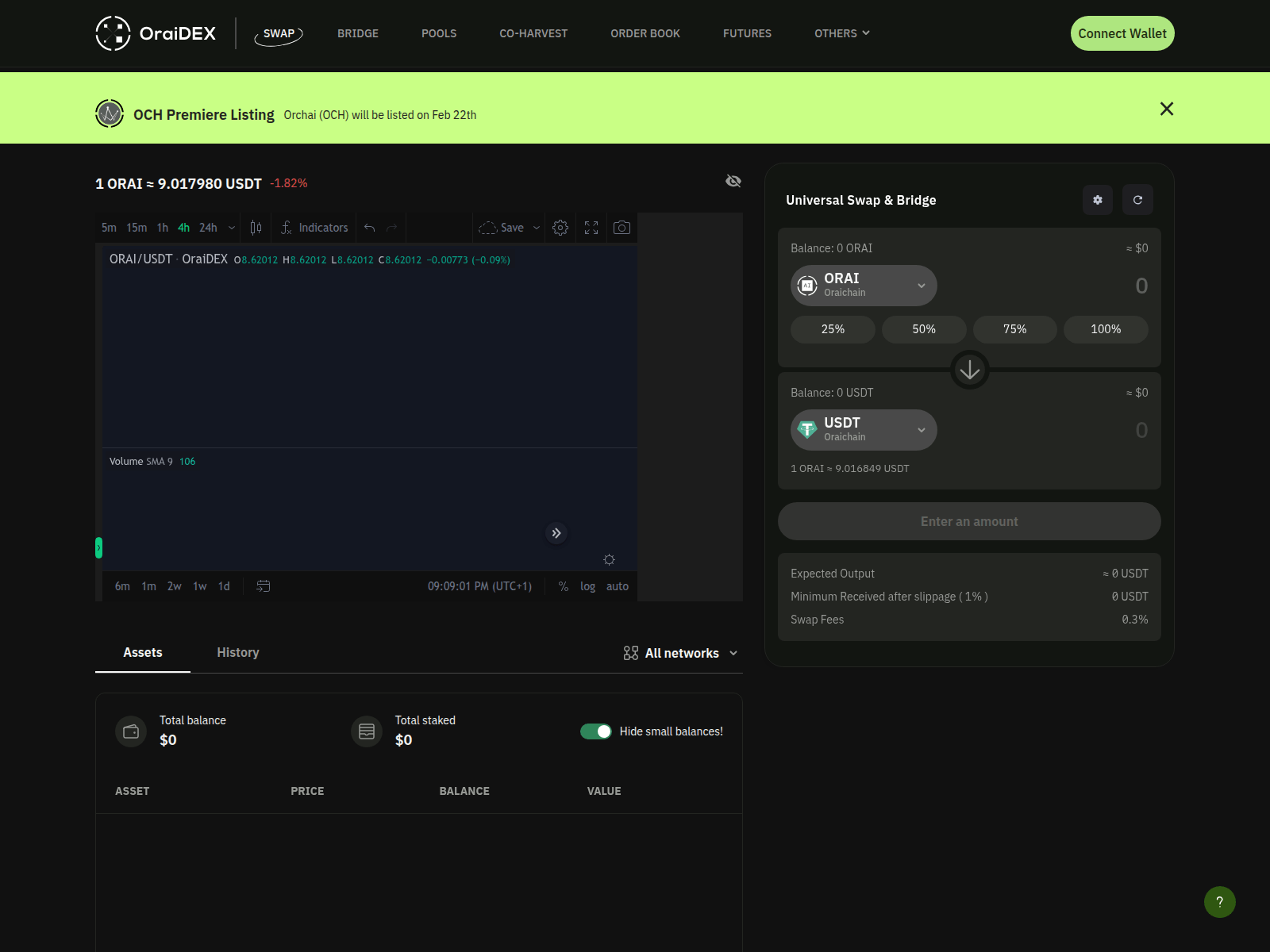Toggle auto scale on chart
The width and height of the screenshot is (1270, 952).
[618, 586]
